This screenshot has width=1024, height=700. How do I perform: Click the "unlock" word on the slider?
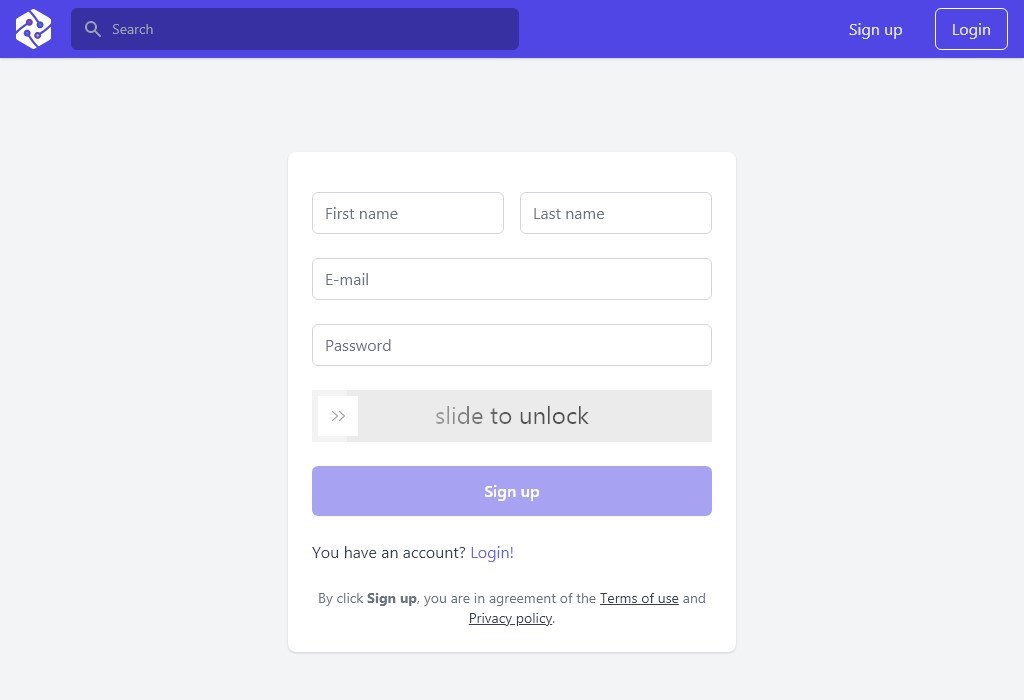pos(554,416)
